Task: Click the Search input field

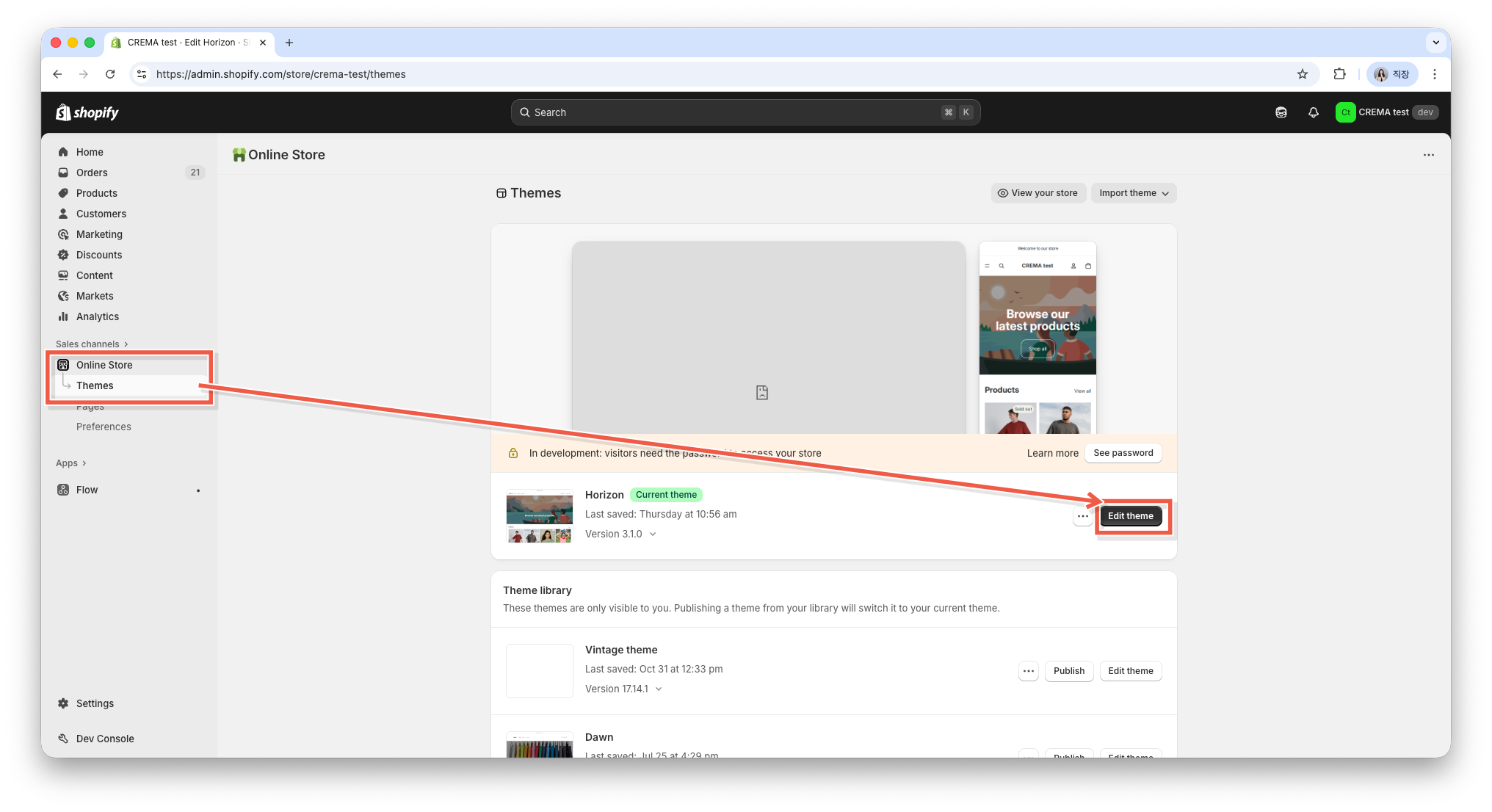Action: (734, 112)
